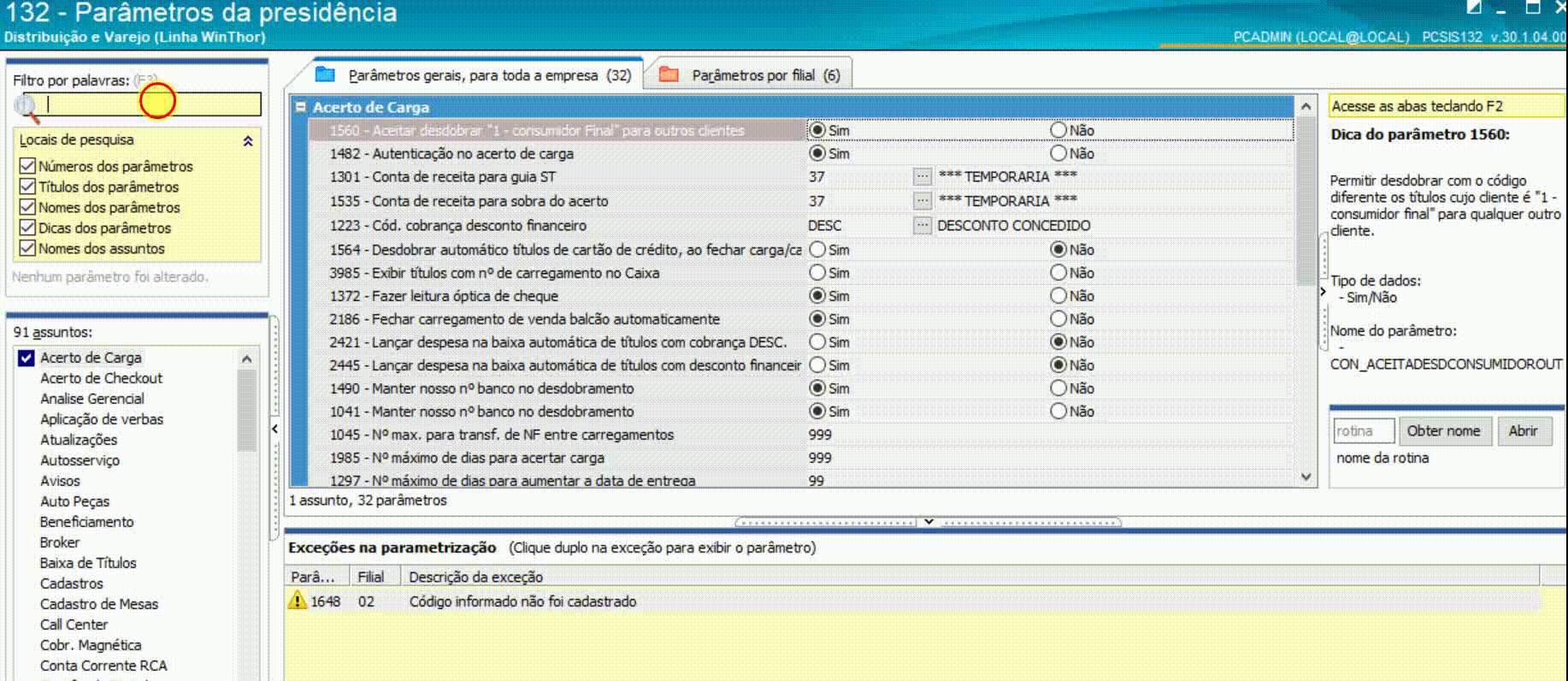Screen dimensions: 1568x681
Task: Toggle Títulos dos parâmetros checkbox
Action: pyautogui.click(x=27, y=187)
